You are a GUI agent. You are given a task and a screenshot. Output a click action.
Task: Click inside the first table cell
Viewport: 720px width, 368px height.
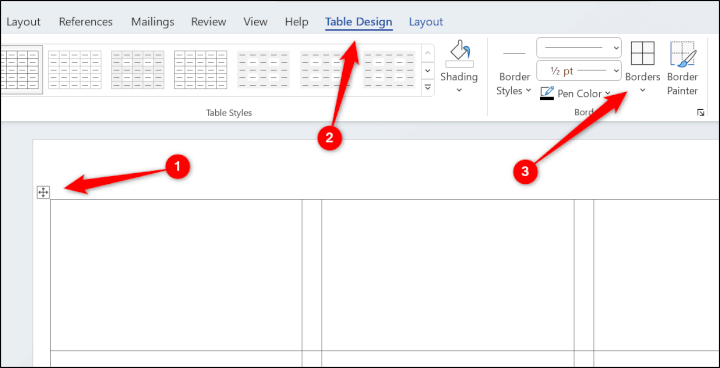click(176, 275)
